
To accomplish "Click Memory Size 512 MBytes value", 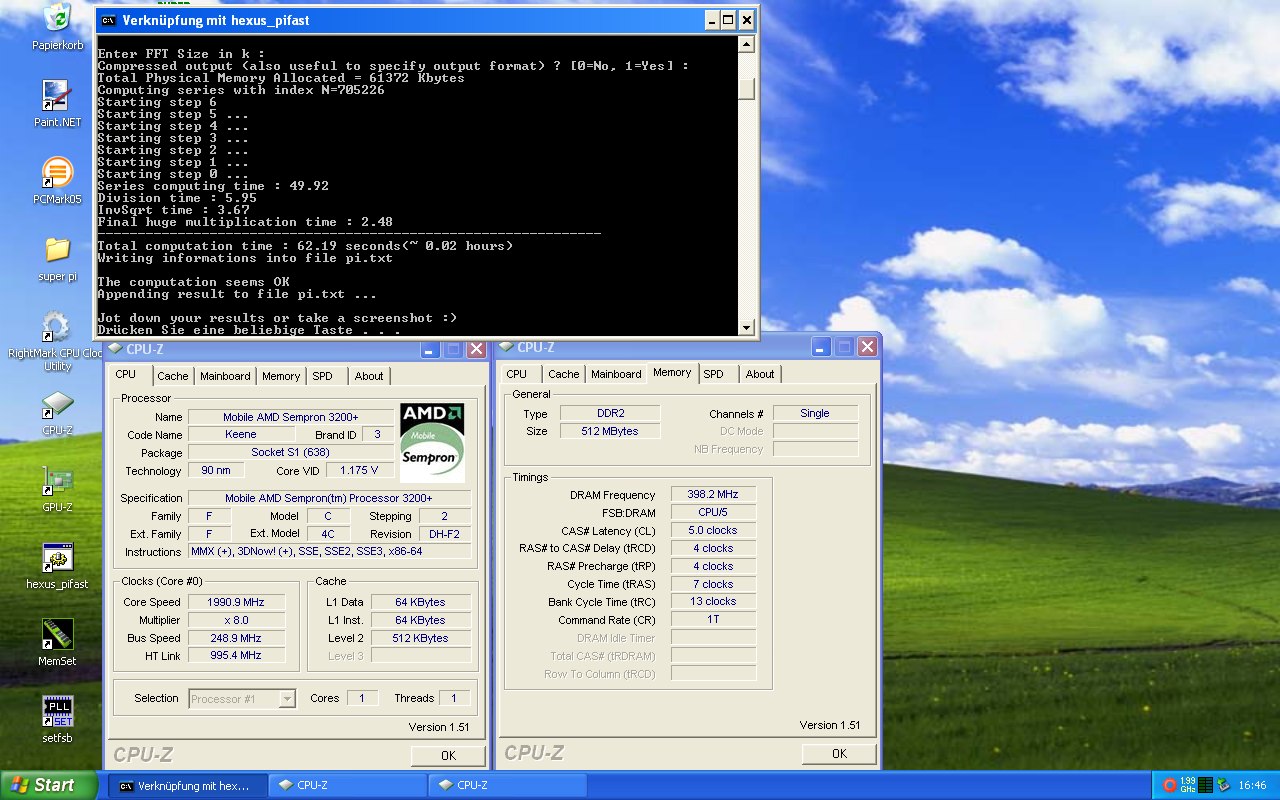I will click(x=610, y=431).
